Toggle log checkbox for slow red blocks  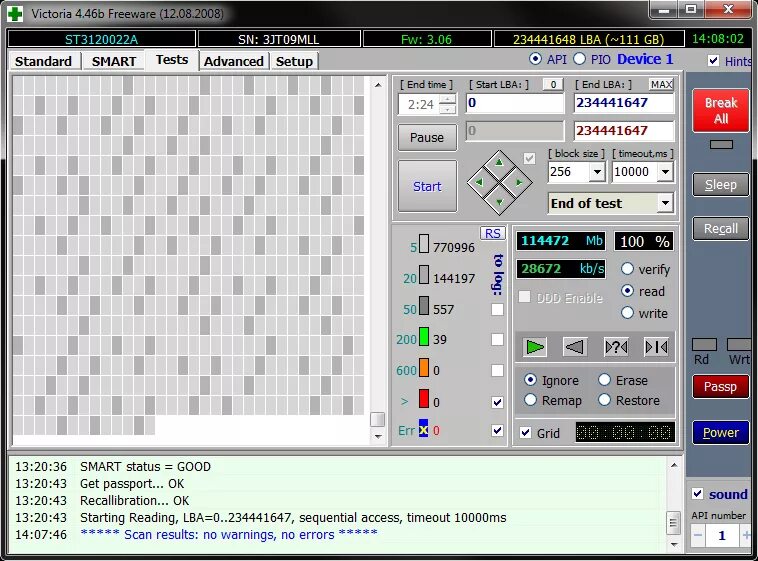click(497, 402)
